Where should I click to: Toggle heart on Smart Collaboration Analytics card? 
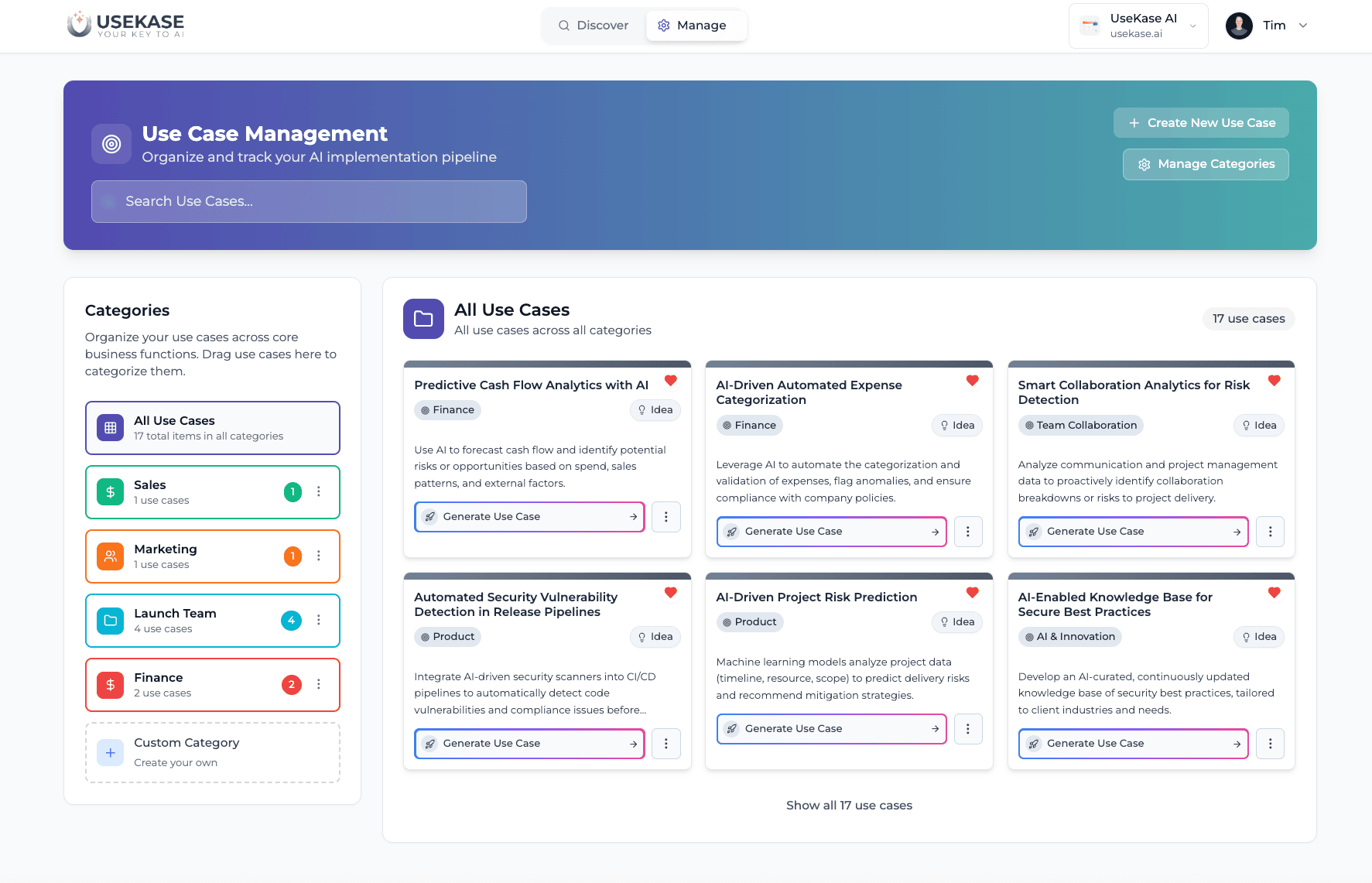[x=1274, y=381]
